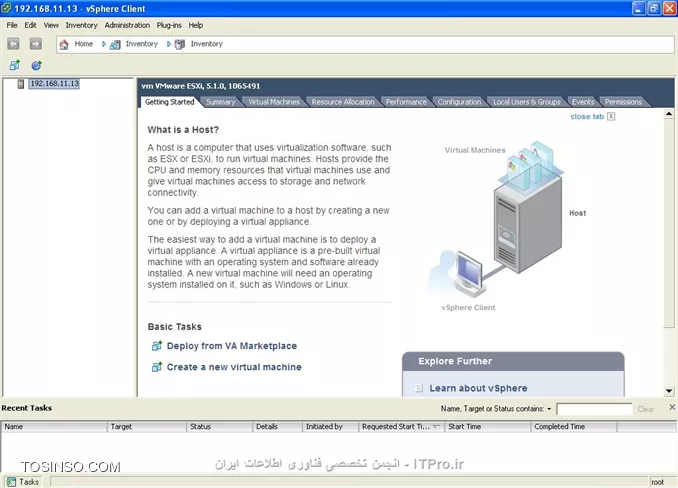Sort tasks by Initiated by column
Image resolution: width=678 pixels, height=488 pixels.
point(330,427)
